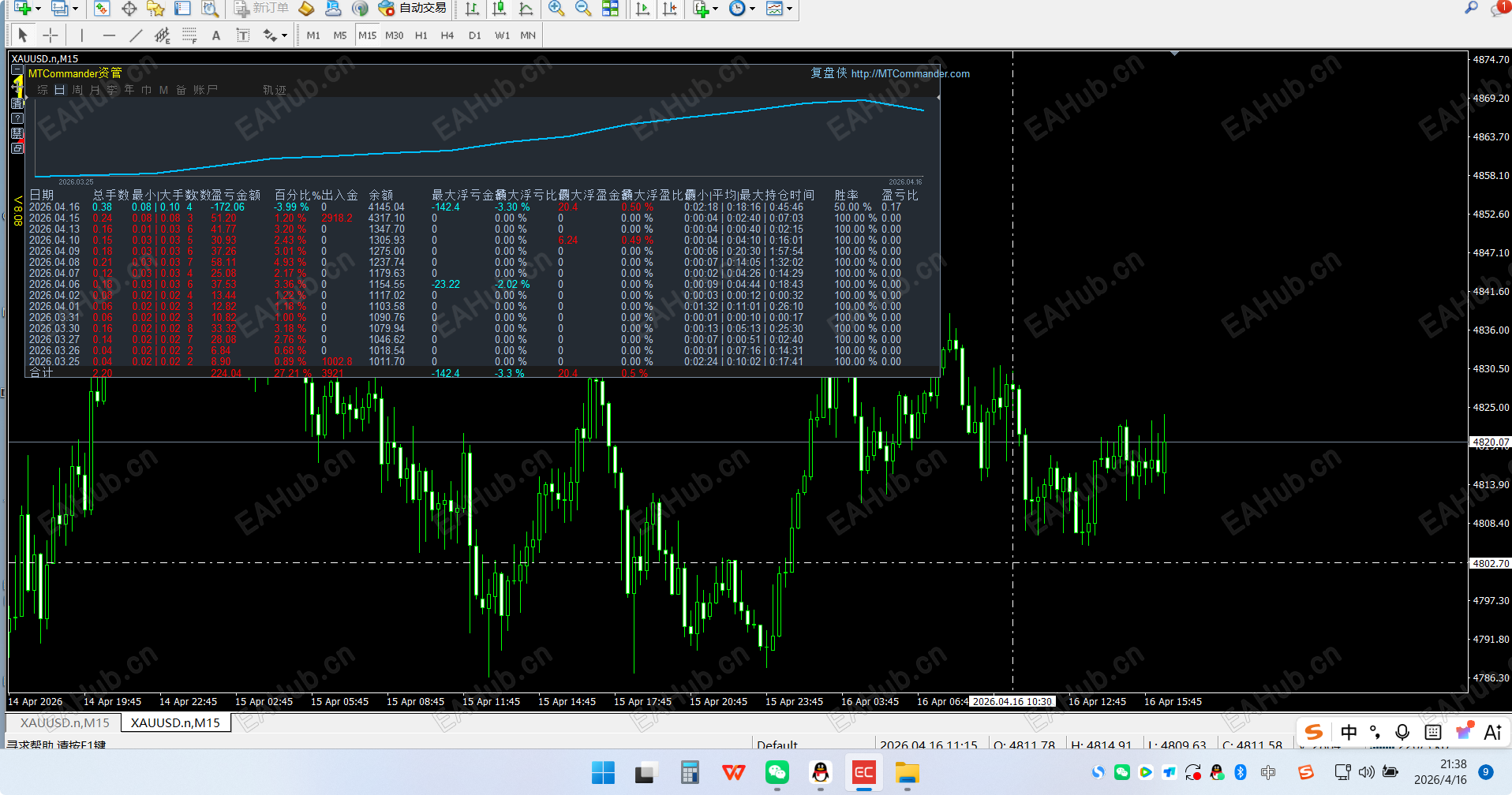
Task: Click the periodicity clock icon
Action: coord(737,8)
